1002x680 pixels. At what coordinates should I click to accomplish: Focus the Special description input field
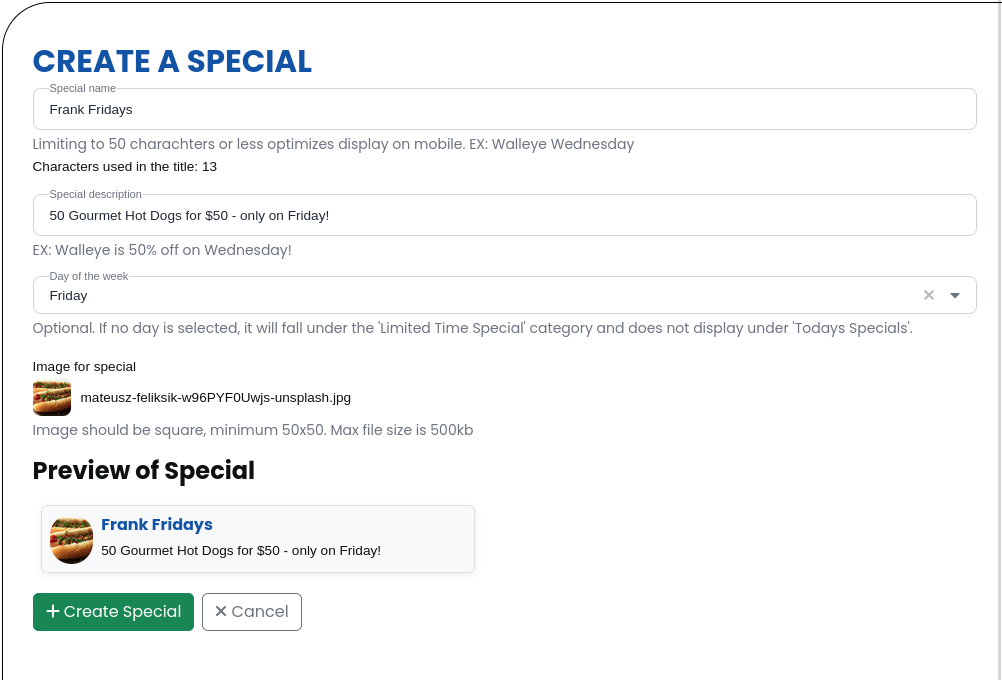(x=504, y=215)
